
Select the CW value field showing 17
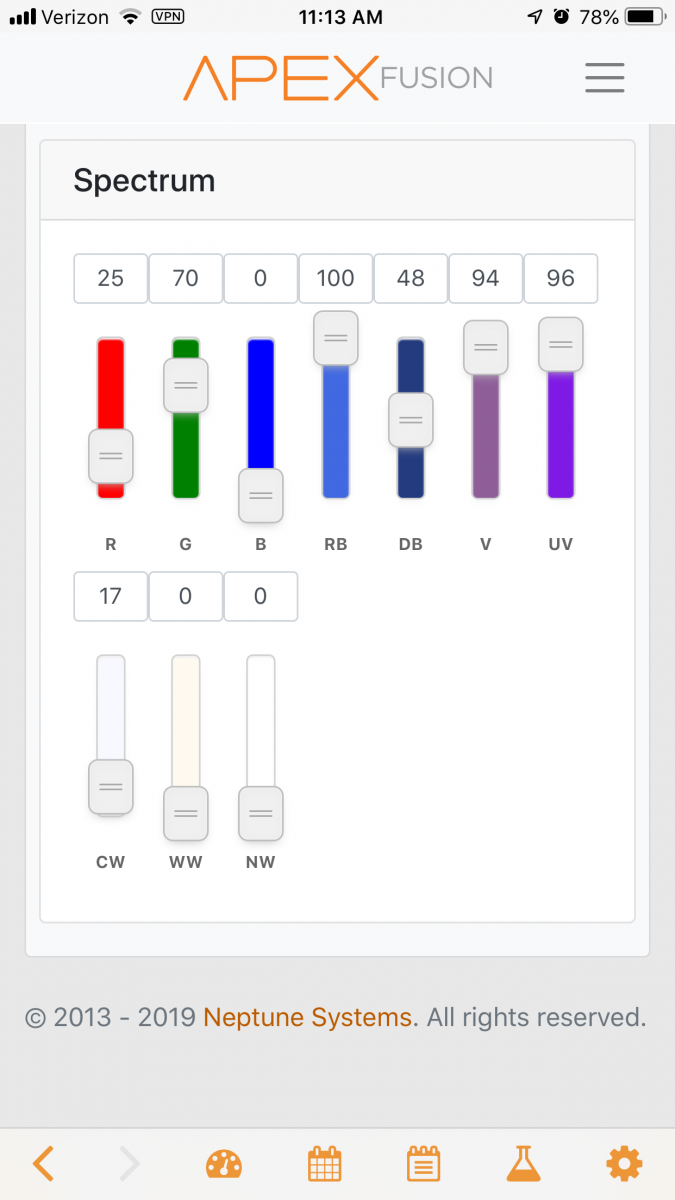111,596
